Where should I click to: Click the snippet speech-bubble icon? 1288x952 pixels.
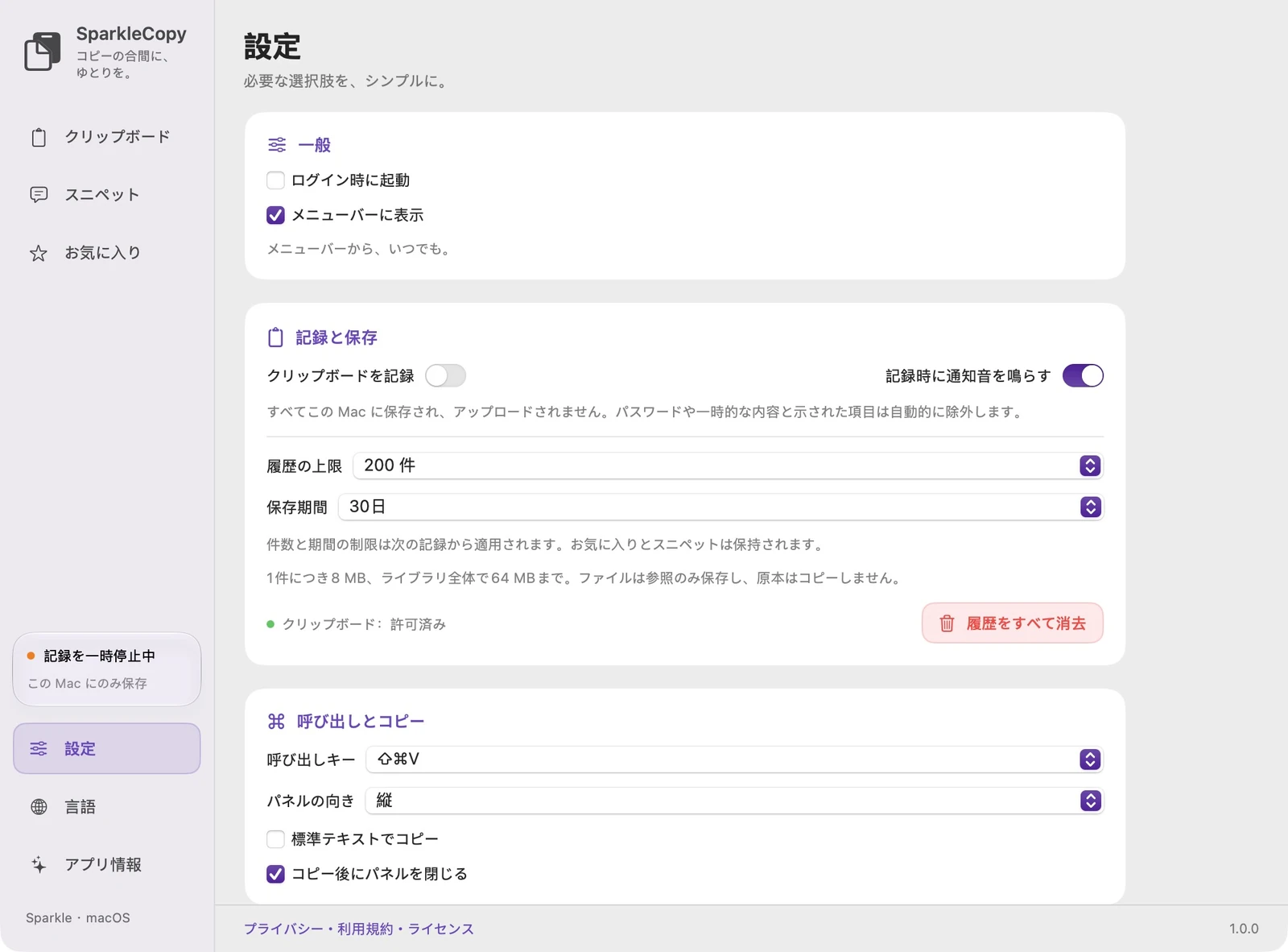[39, 195]
